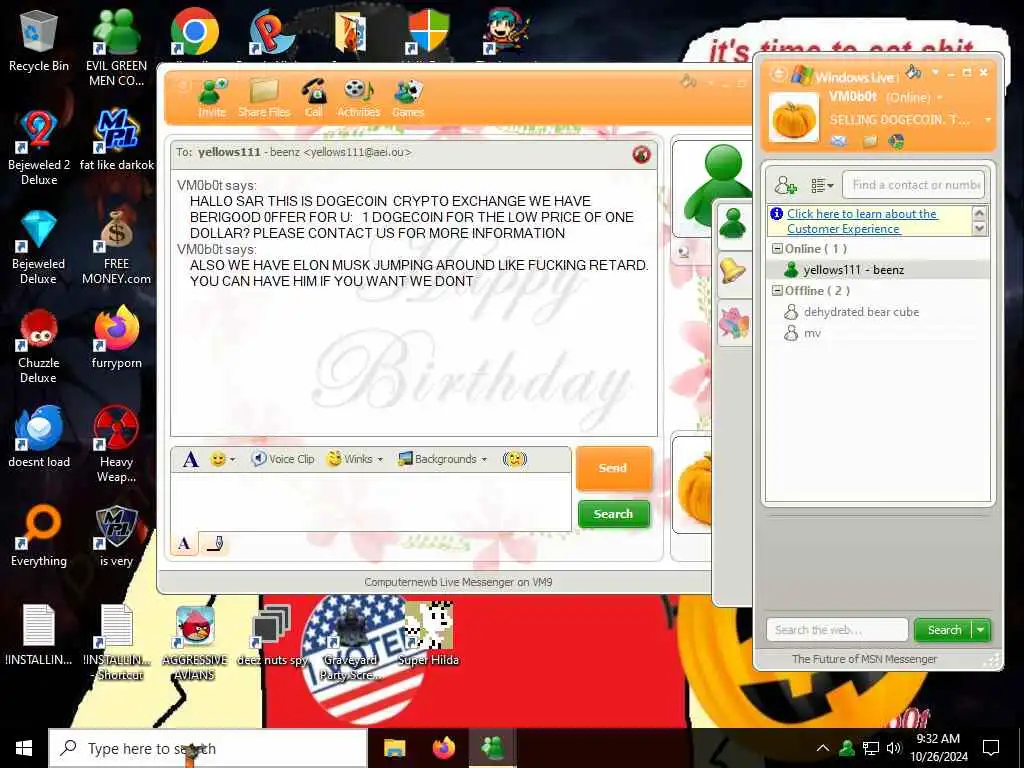Screen dimensions: 1024x768
Task: Open Firefox from the taskbar
Action: [x=444, y=748]
